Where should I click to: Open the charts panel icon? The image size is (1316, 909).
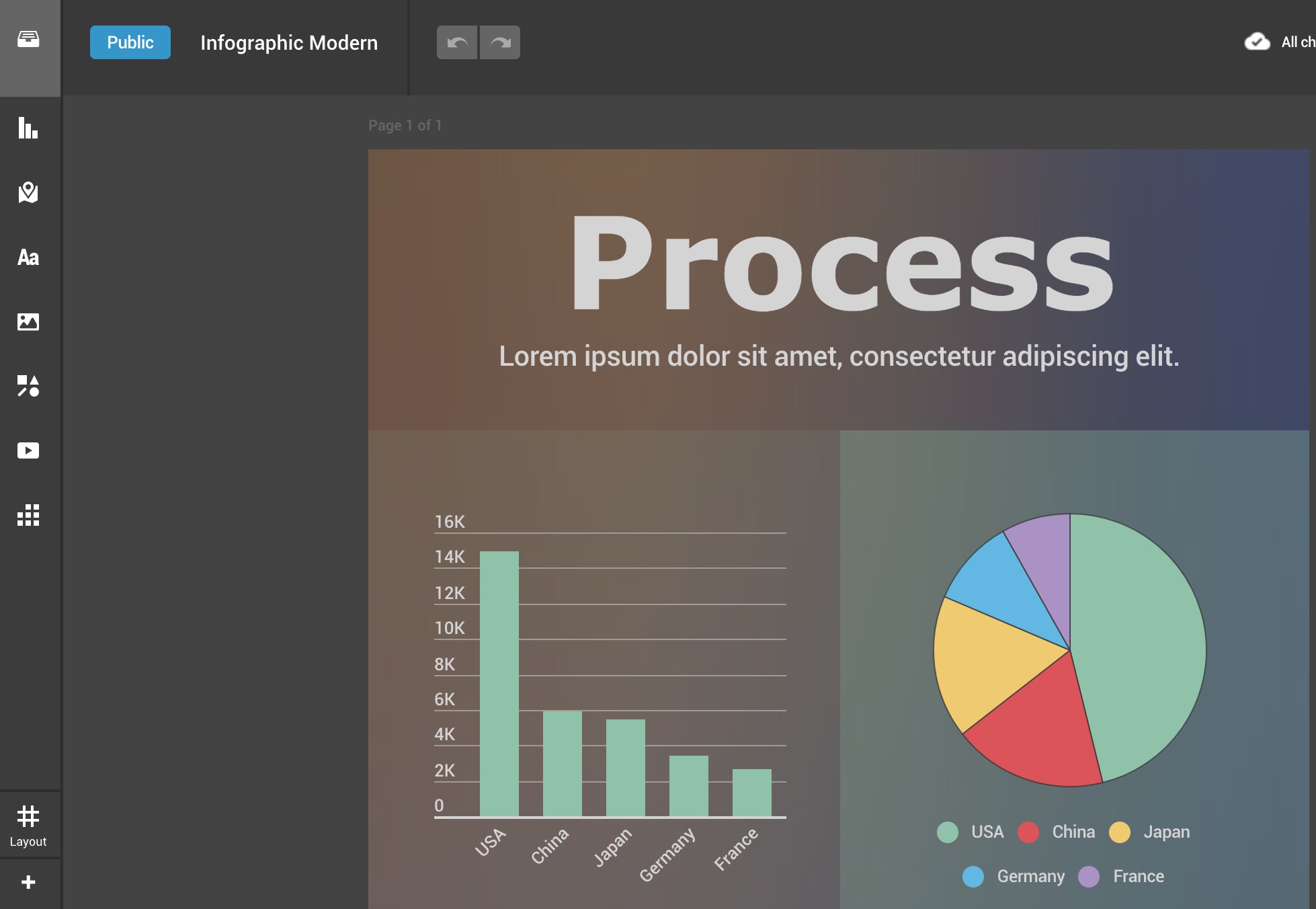[x=28, y=128]
